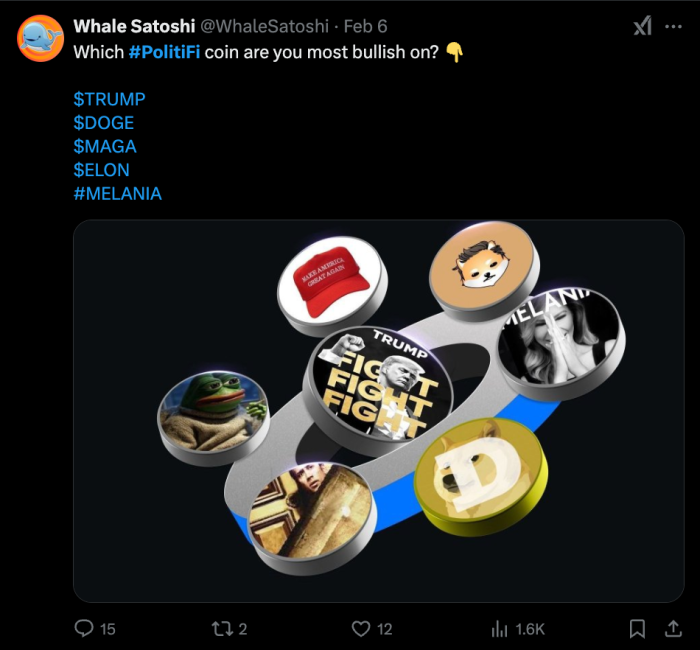Click the reply comment icon
This screenshot has width=700, height=650.
coord(85,629)
